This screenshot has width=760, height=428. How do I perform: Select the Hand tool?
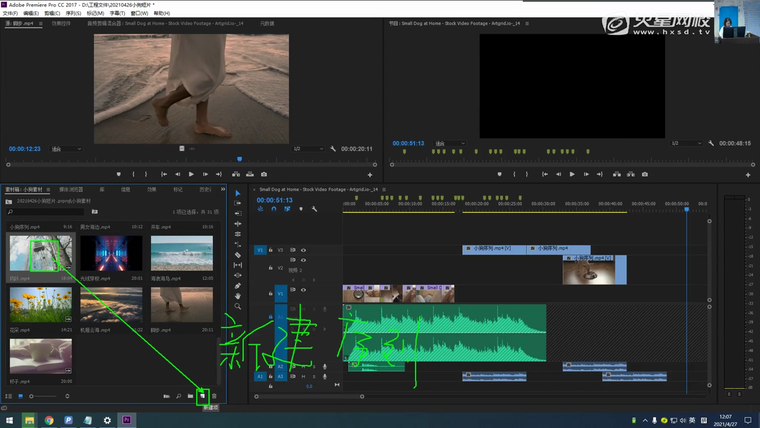tap(238, 296)
